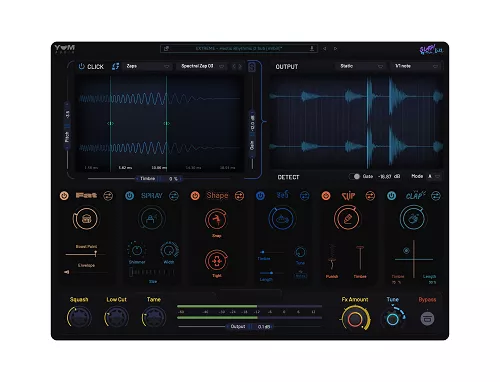The width and height of the screenshot is (500, 382).
Task: Click the Fx Amount knob
Action: click(355, 319)
